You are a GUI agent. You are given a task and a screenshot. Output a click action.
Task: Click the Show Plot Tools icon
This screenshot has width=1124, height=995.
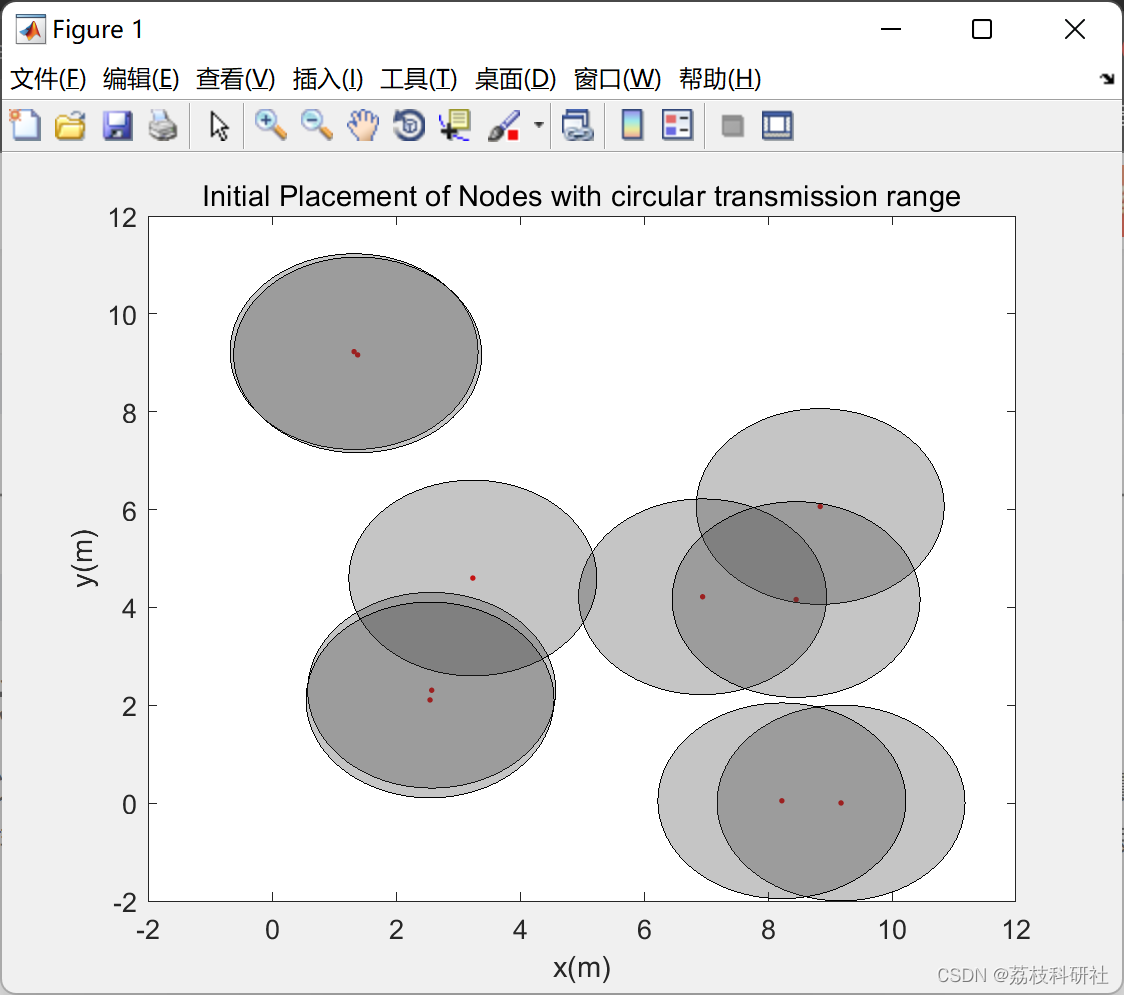[x=778, y=125]
